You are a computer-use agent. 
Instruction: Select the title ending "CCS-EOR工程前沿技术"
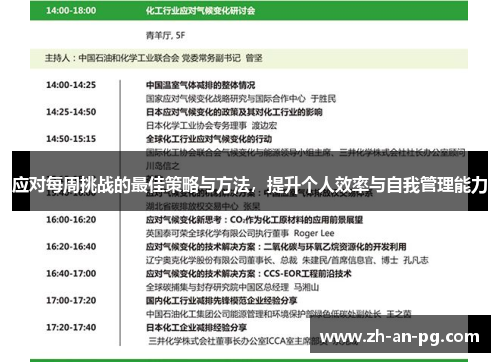click(x=249, y=274)
